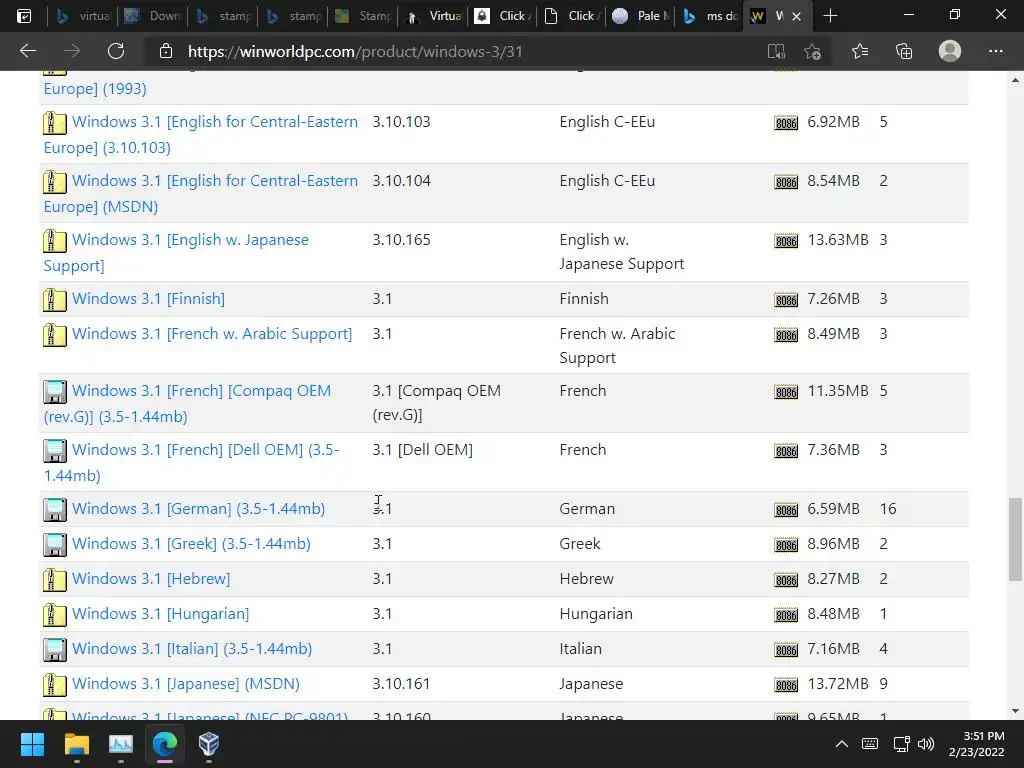Switch to the 'Pale M' tab
Viewport: 1024px width, 768px height.
click(642, 16)
